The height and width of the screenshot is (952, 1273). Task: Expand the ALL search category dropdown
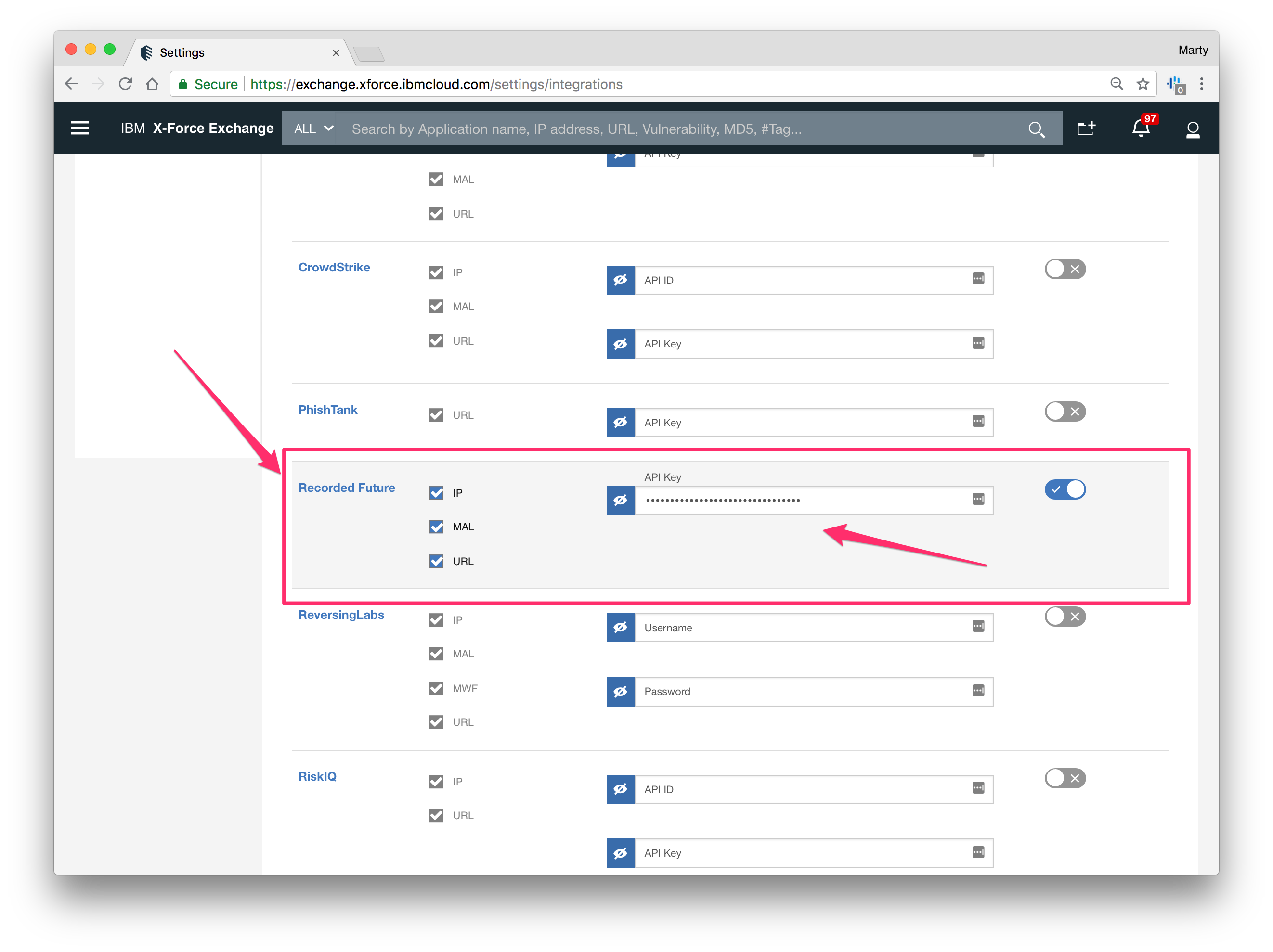click(313, 129)
